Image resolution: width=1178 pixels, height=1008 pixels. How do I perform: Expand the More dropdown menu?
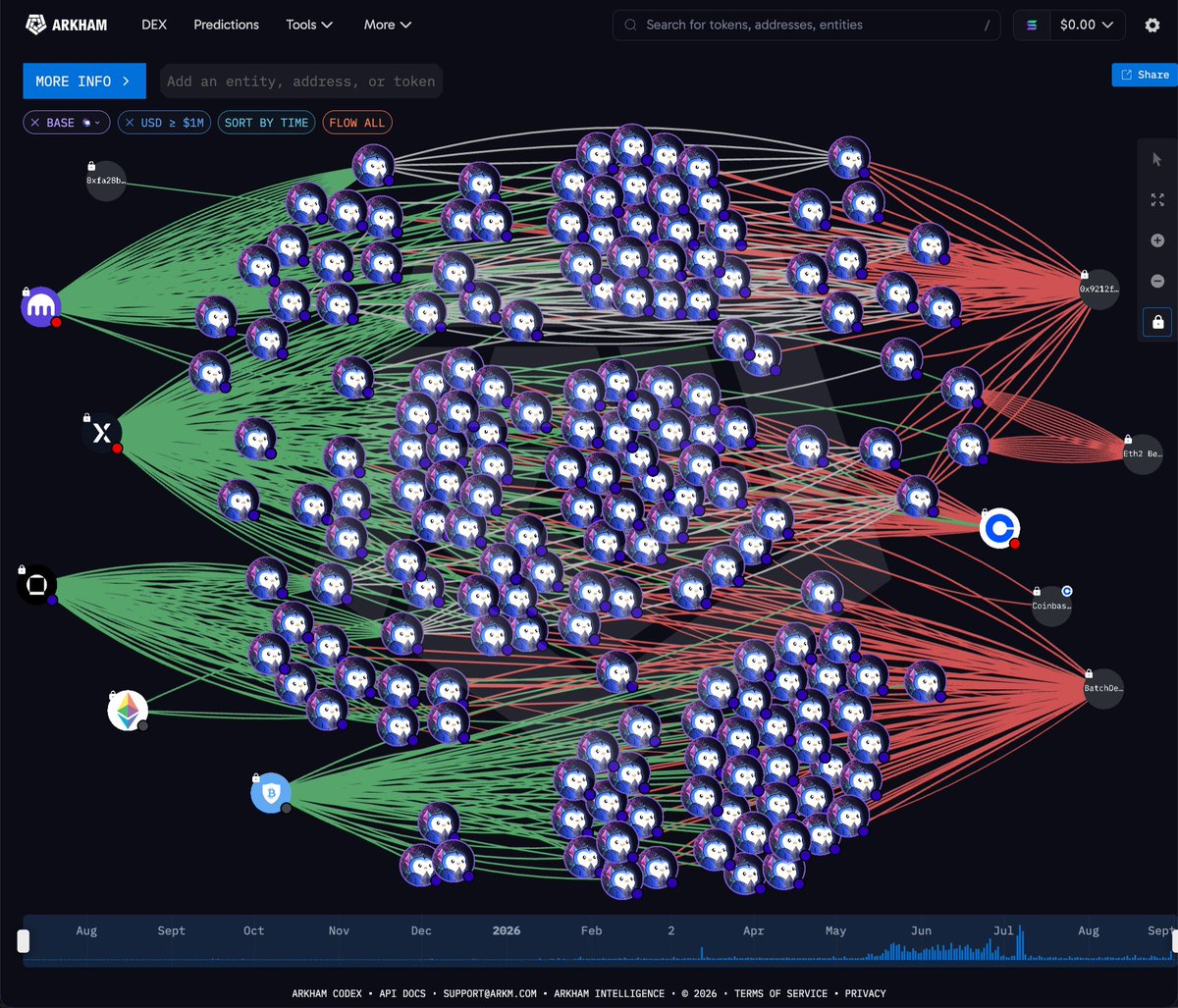pos(388,25)
